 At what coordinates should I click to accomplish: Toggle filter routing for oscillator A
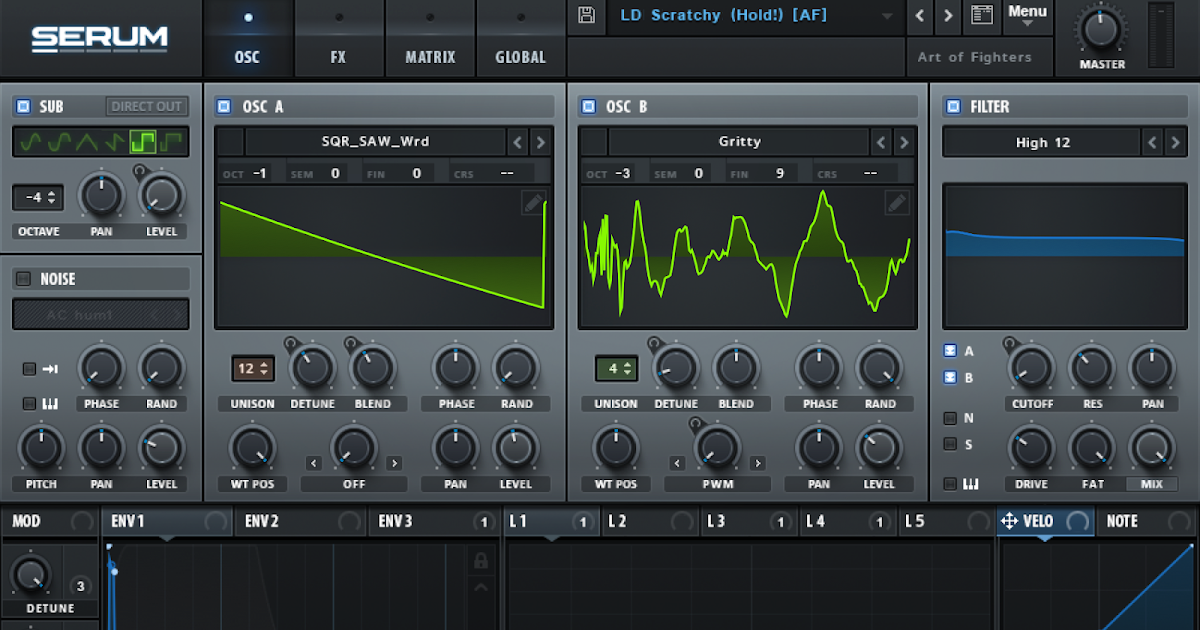click(950, 351)
